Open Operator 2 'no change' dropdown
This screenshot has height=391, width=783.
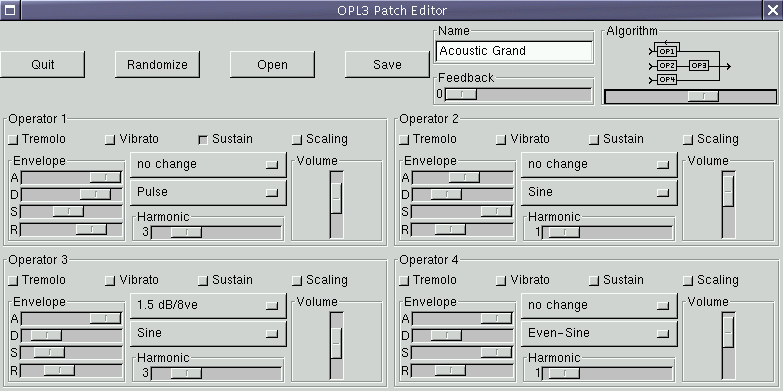[599, 164]
